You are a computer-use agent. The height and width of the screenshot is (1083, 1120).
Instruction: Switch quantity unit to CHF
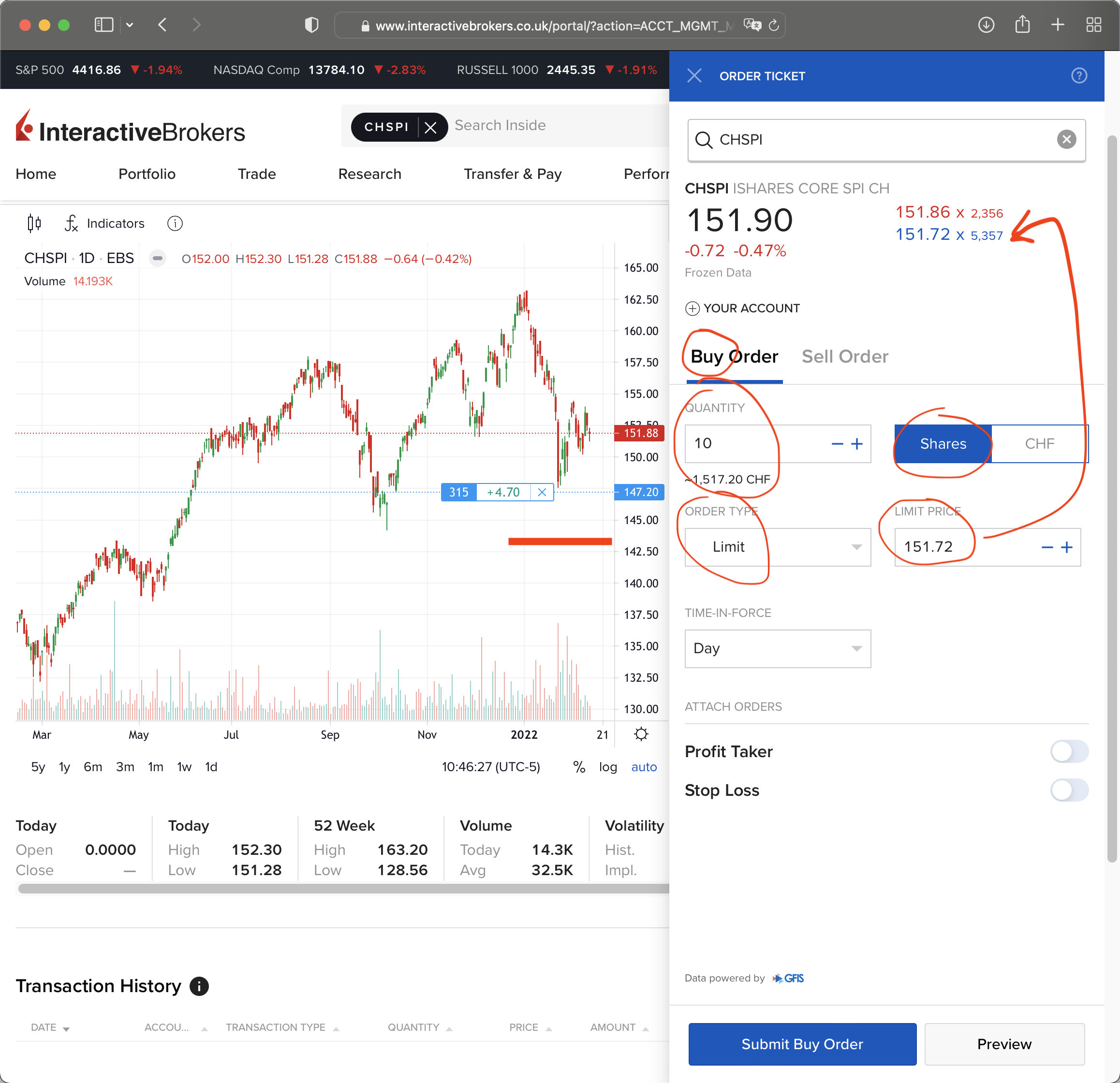pos(1039,444)
